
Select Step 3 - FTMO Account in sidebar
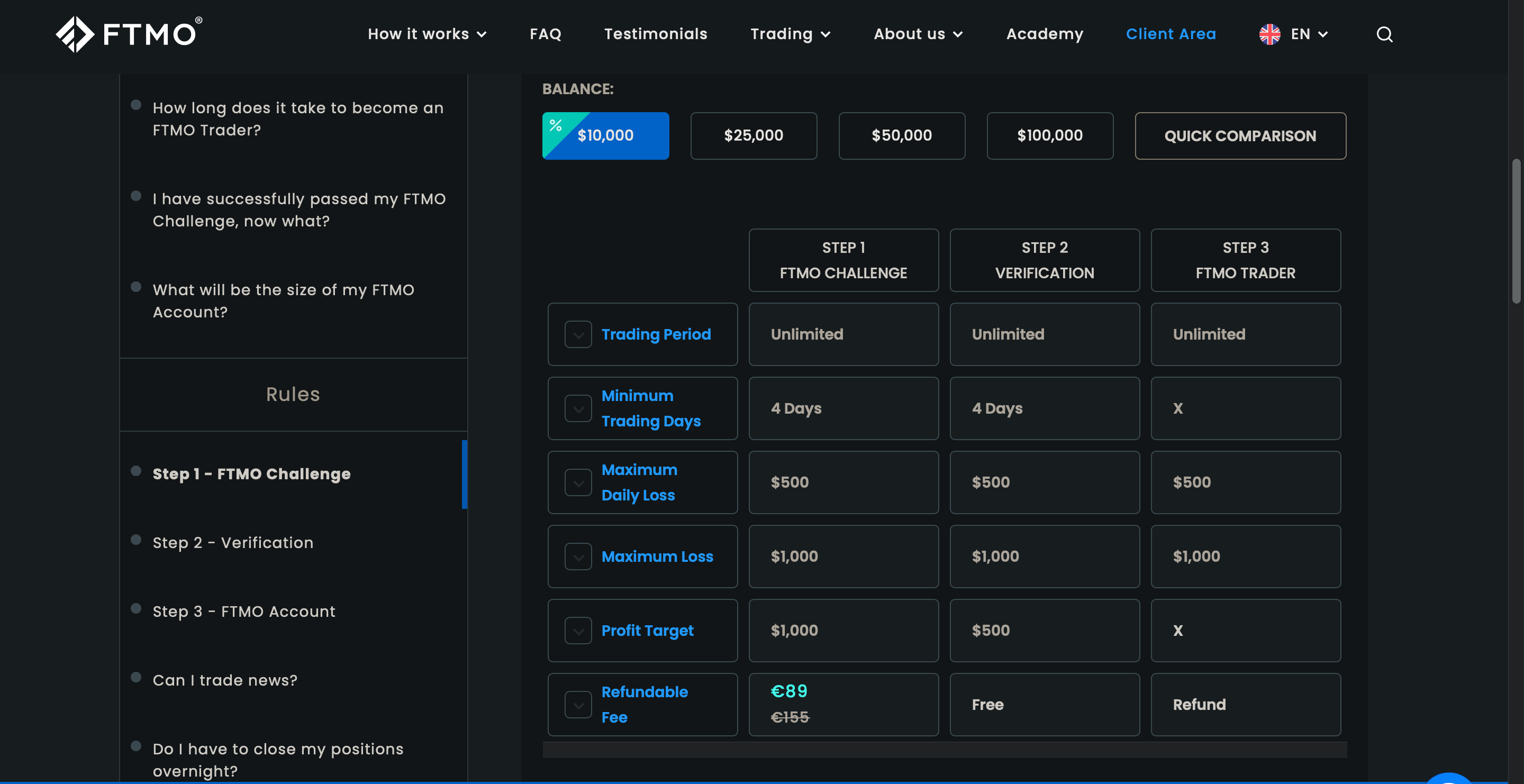(244, 611)
